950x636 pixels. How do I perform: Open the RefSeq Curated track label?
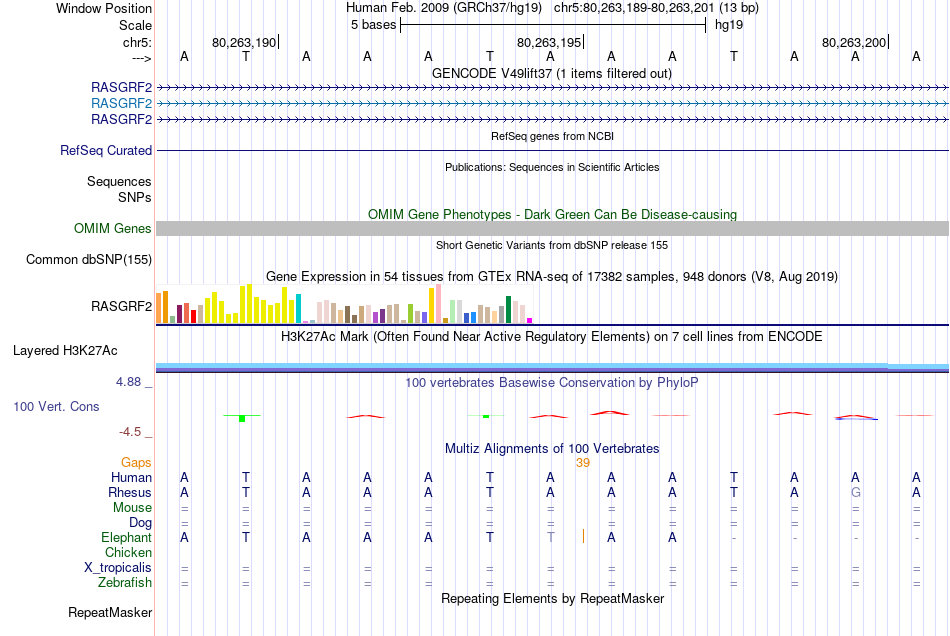coord(105,150)
